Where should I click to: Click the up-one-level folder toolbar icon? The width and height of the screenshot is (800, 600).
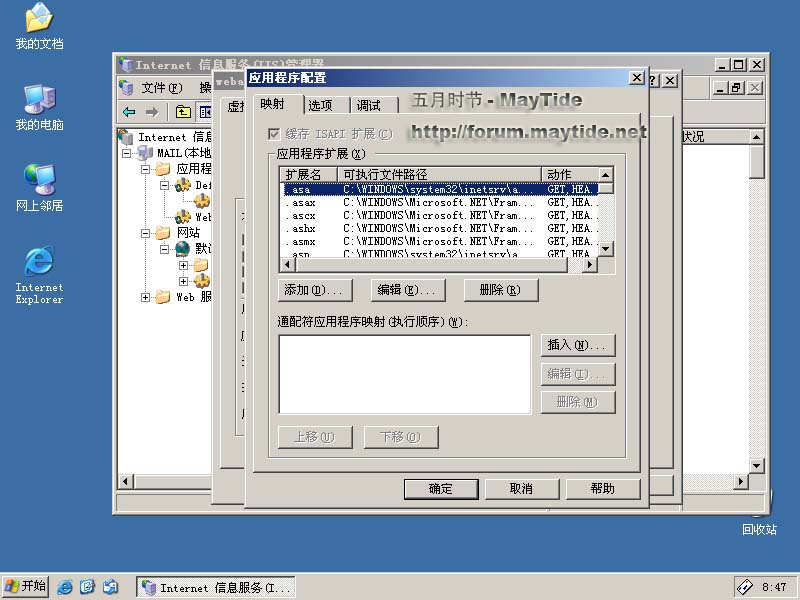(x=183, y=112)
